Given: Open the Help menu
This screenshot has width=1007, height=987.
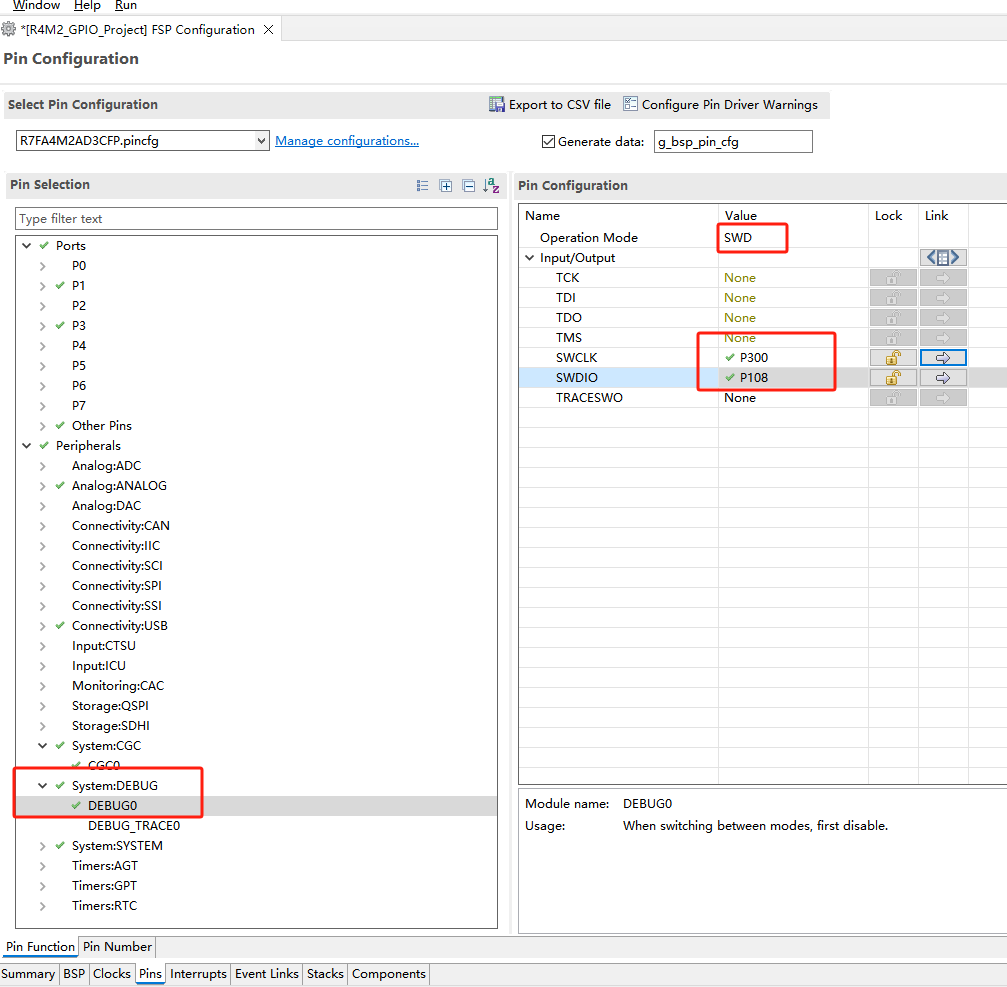Looking at the screenshot, I should coord(87,5).
